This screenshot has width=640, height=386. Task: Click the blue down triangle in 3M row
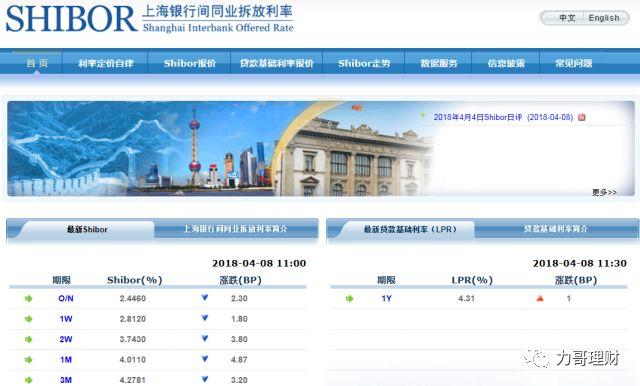(205, 379)
